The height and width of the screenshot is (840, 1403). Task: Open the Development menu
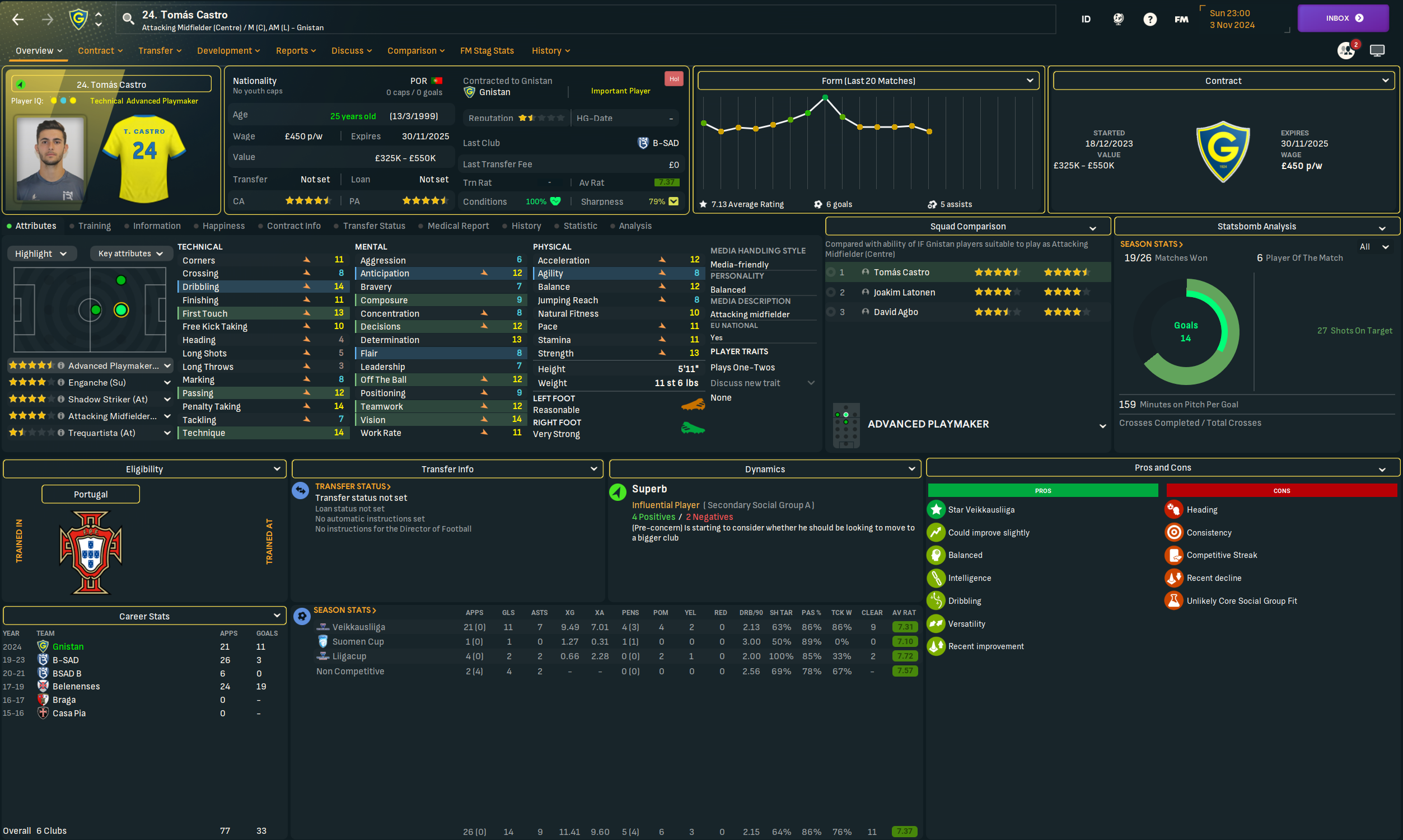(x=228, y=51)
